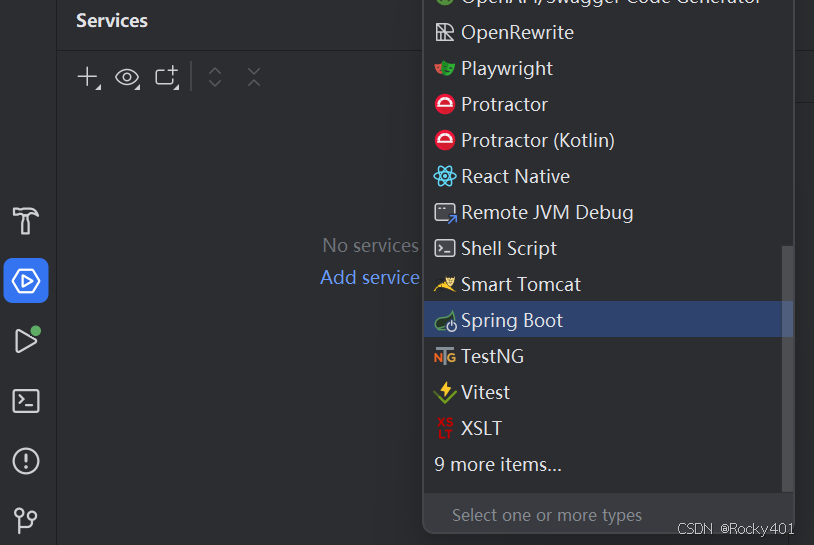Pick Remote JVM Debug entry

(546, 212)
